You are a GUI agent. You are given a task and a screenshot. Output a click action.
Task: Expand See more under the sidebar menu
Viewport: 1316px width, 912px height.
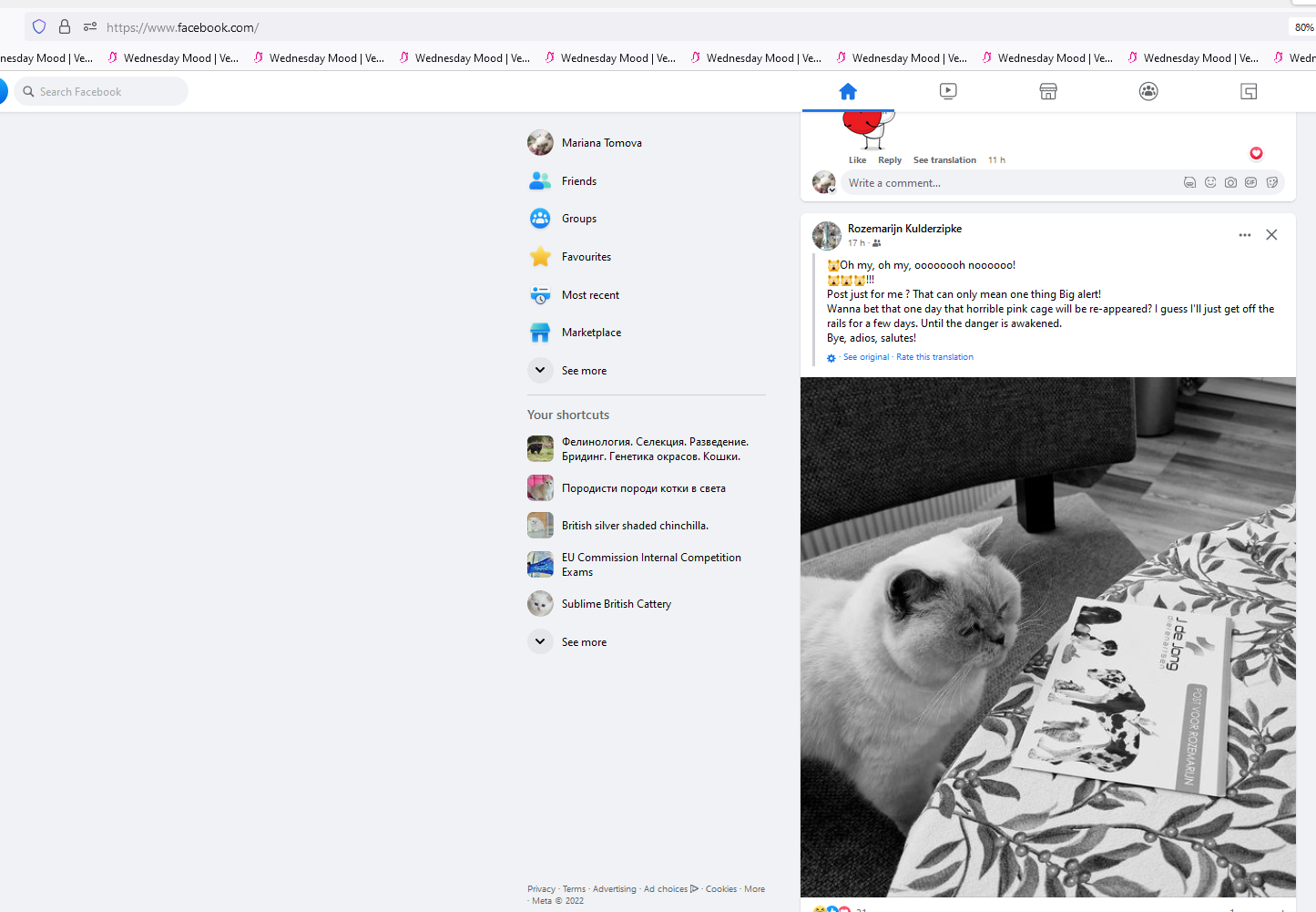coord(584,371)
